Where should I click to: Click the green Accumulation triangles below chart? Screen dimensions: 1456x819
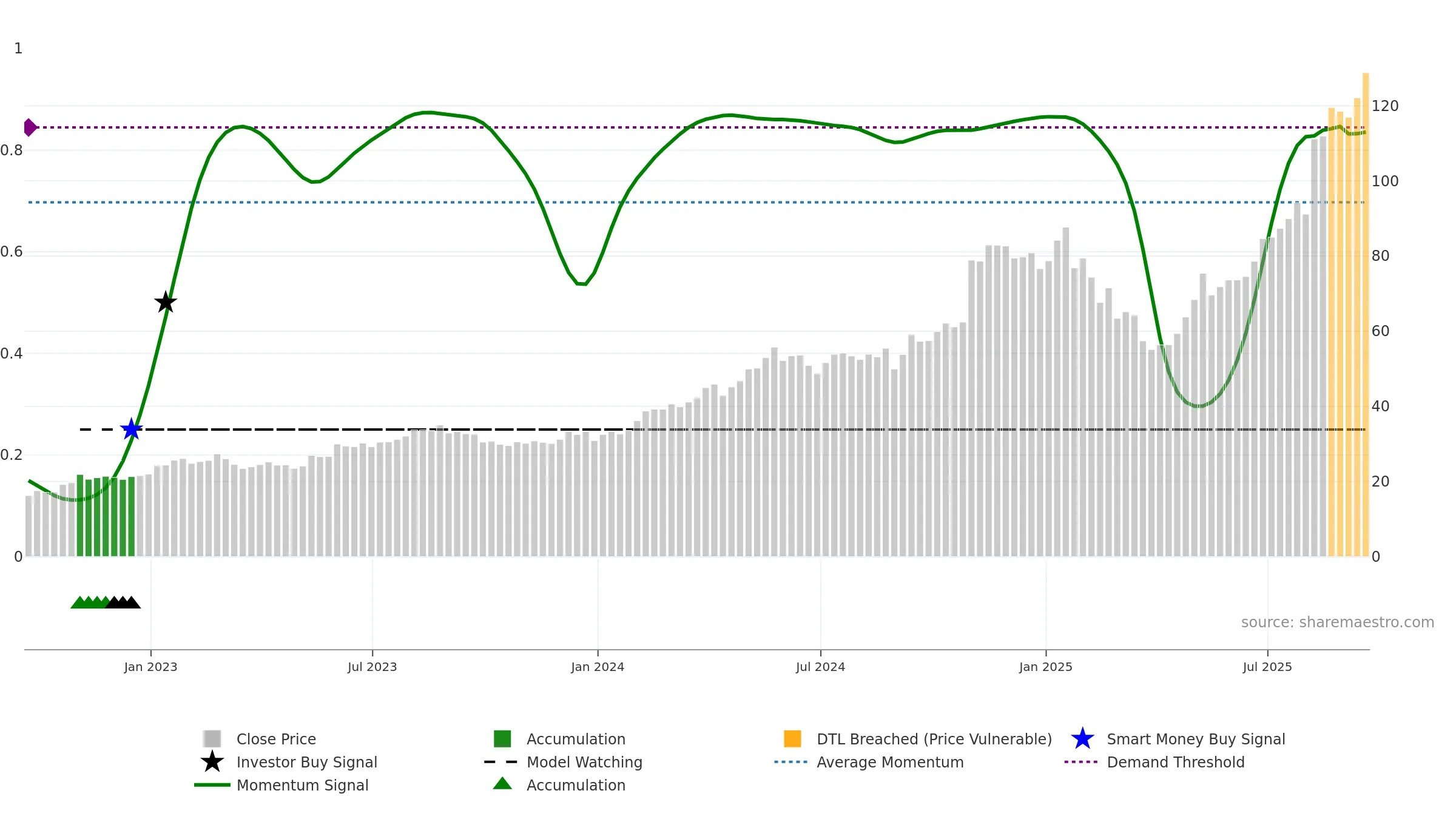[90, 602]
